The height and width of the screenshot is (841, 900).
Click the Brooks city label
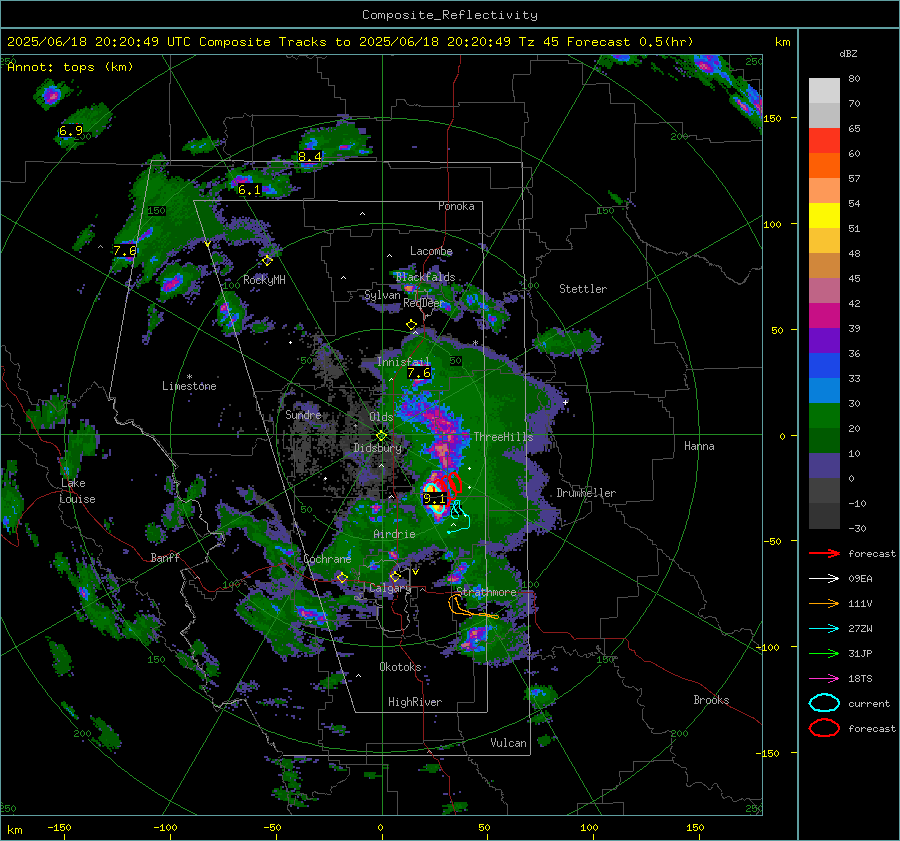click(711, 700)
